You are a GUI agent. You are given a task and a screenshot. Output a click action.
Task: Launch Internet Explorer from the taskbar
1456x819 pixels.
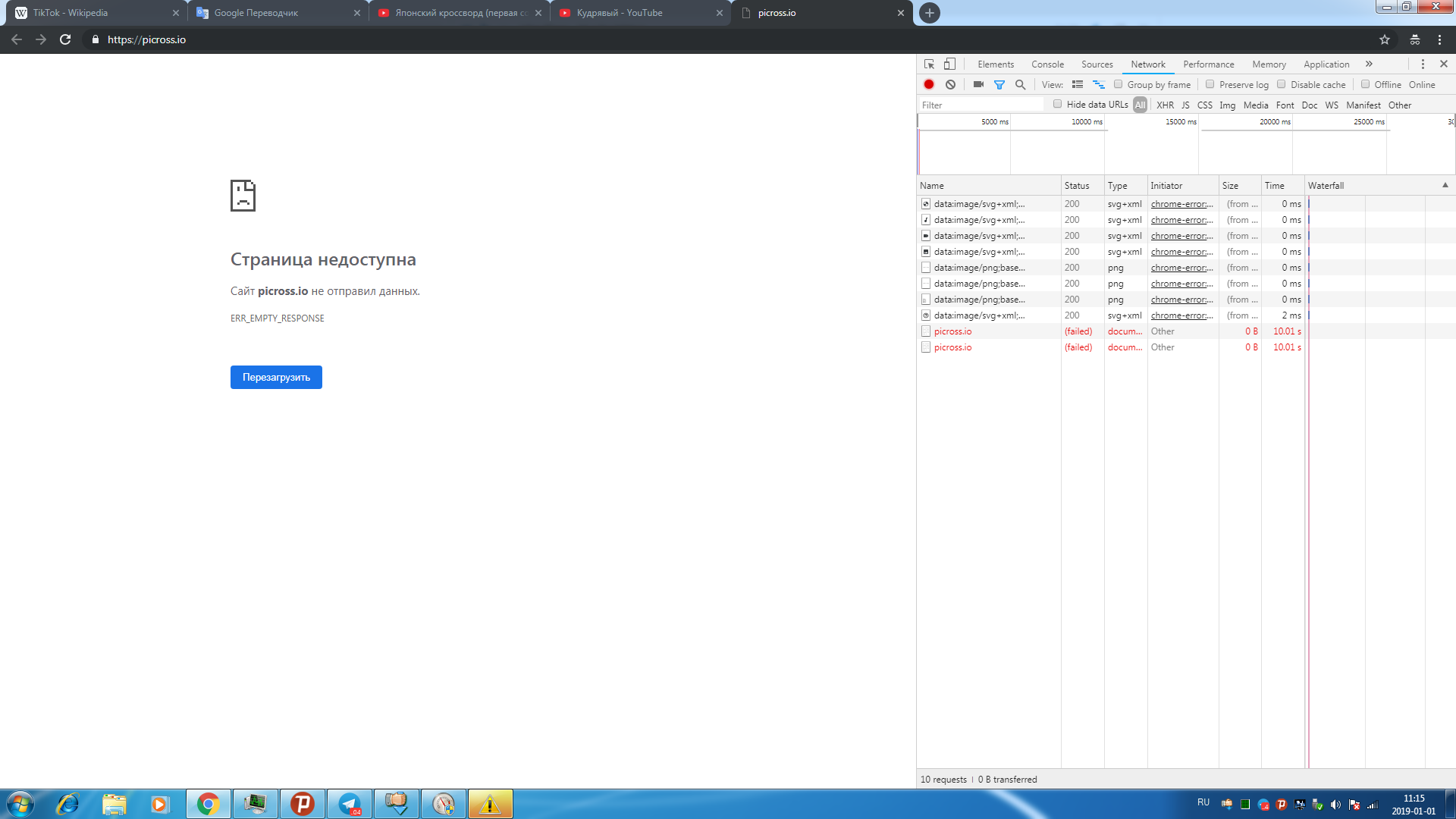[x=67, y=804]
